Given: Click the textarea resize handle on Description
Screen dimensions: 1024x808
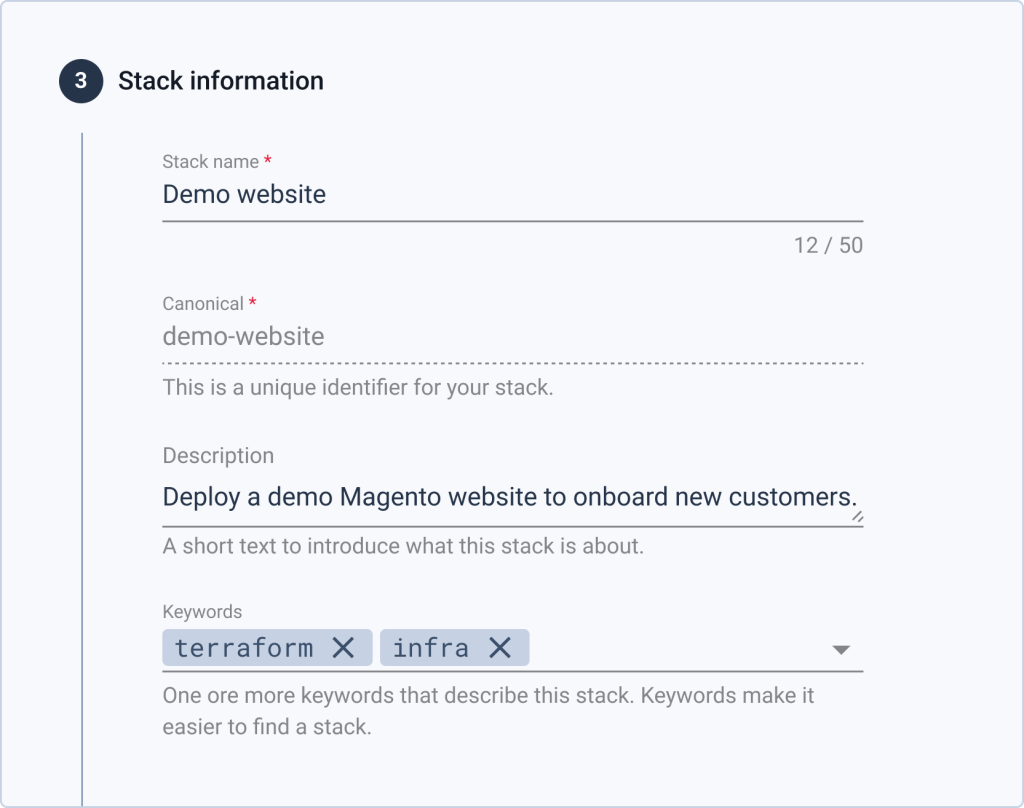Looking at the screenshot, I should tap(857, 515).
